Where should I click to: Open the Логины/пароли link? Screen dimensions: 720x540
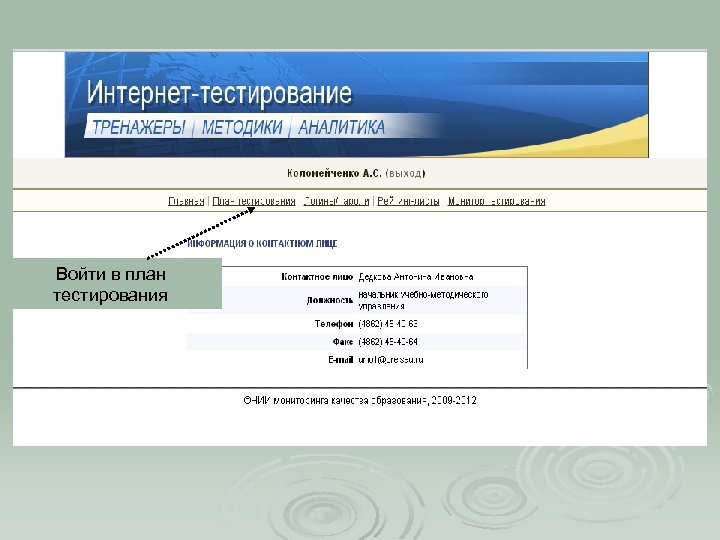(336, 201)
